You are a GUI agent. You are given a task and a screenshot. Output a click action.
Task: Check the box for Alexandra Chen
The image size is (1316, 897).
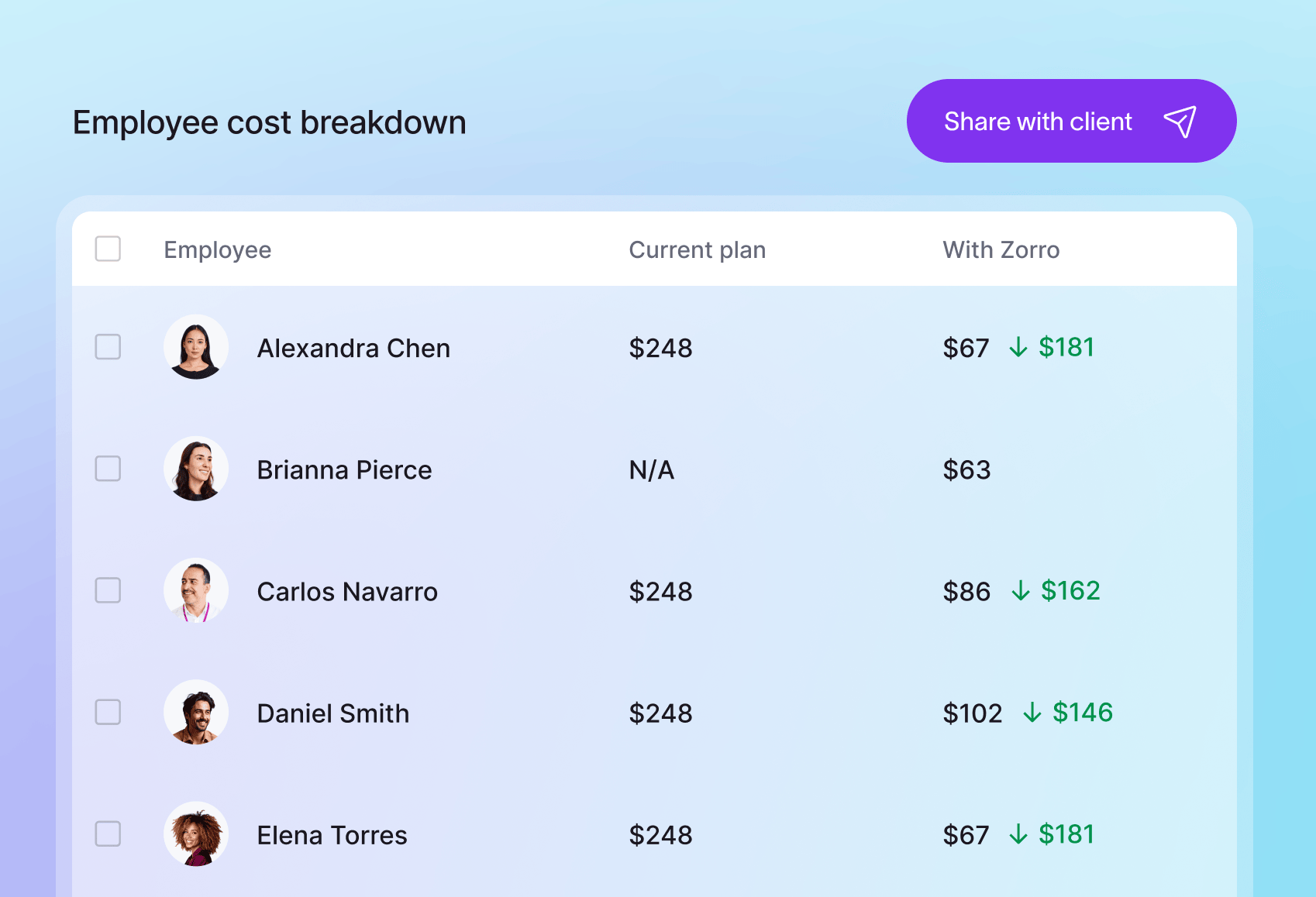tap(108, 347)
